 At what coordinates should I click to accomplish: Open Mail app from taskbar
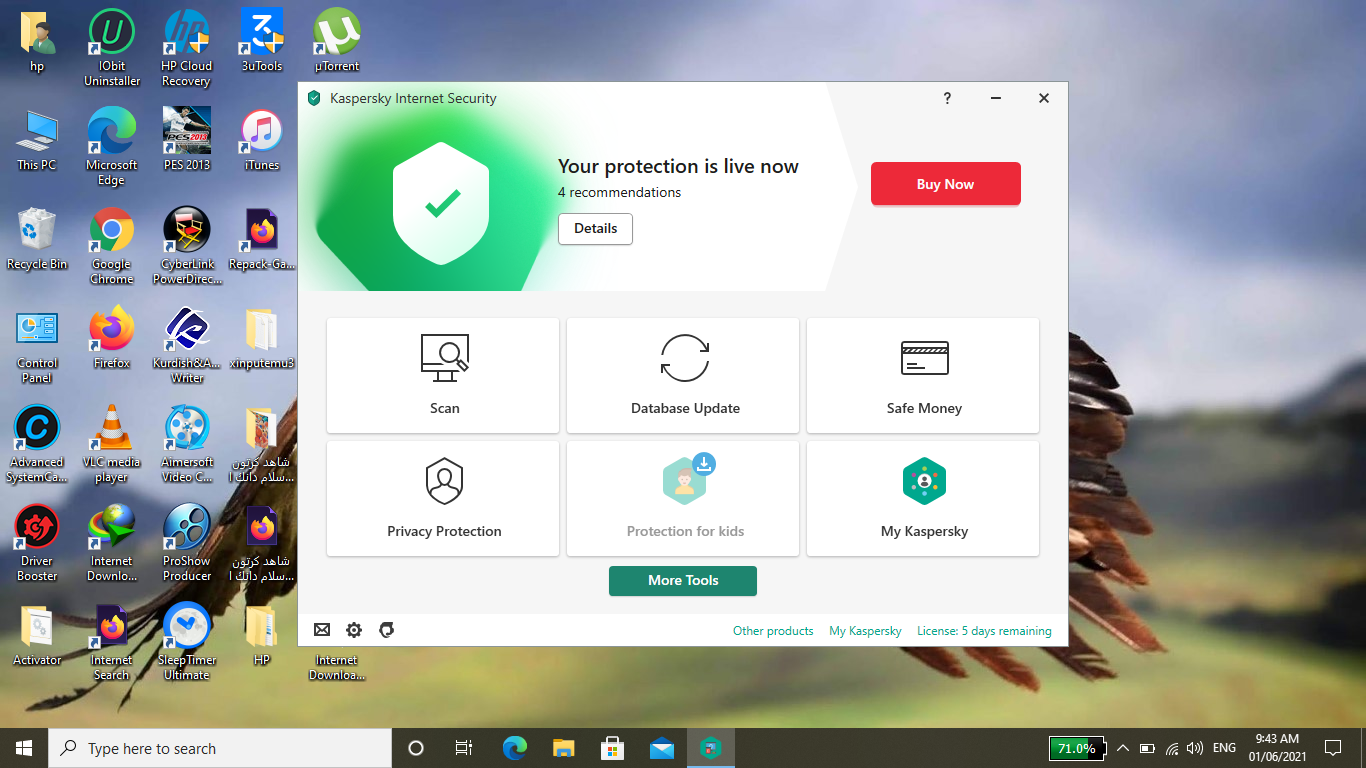pyautogui.click(x=661, y=748)
